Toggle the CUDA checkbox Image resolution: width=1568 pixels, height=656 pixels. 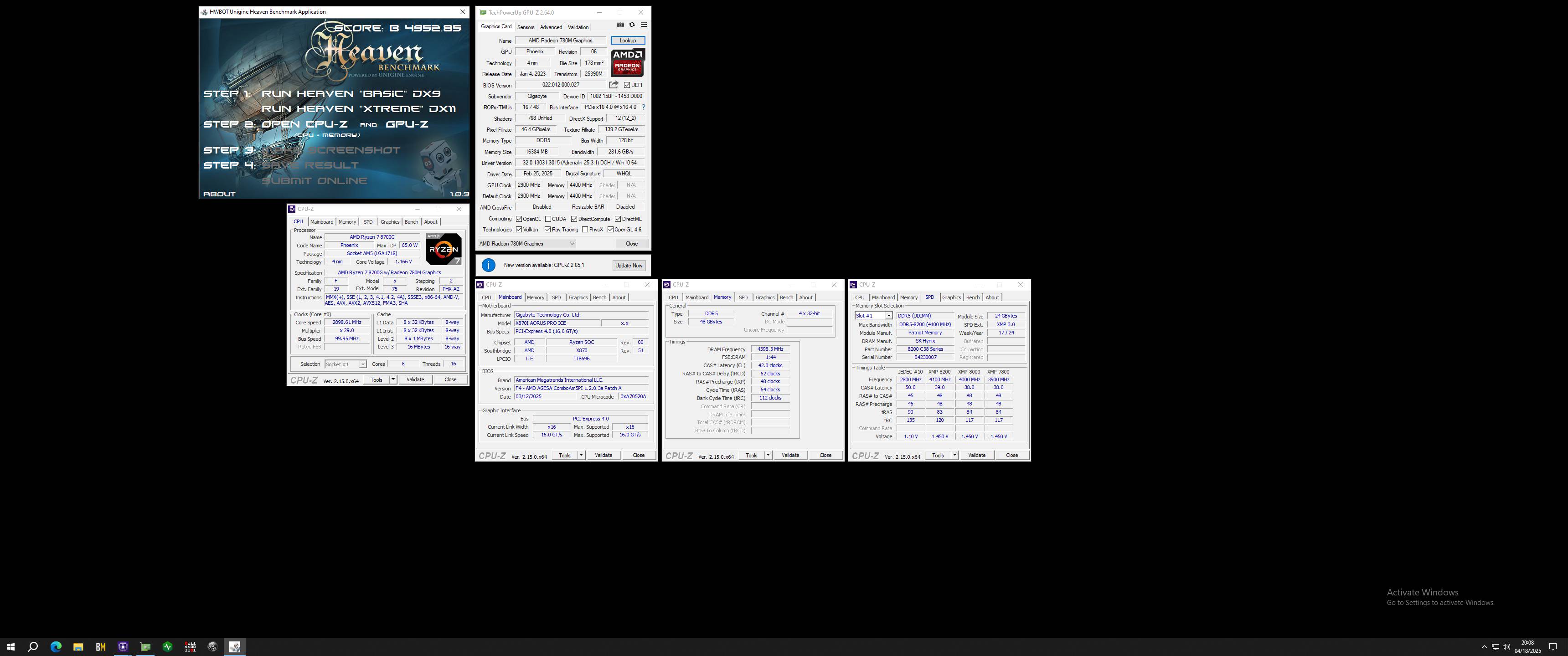click(x=548, y=219)
